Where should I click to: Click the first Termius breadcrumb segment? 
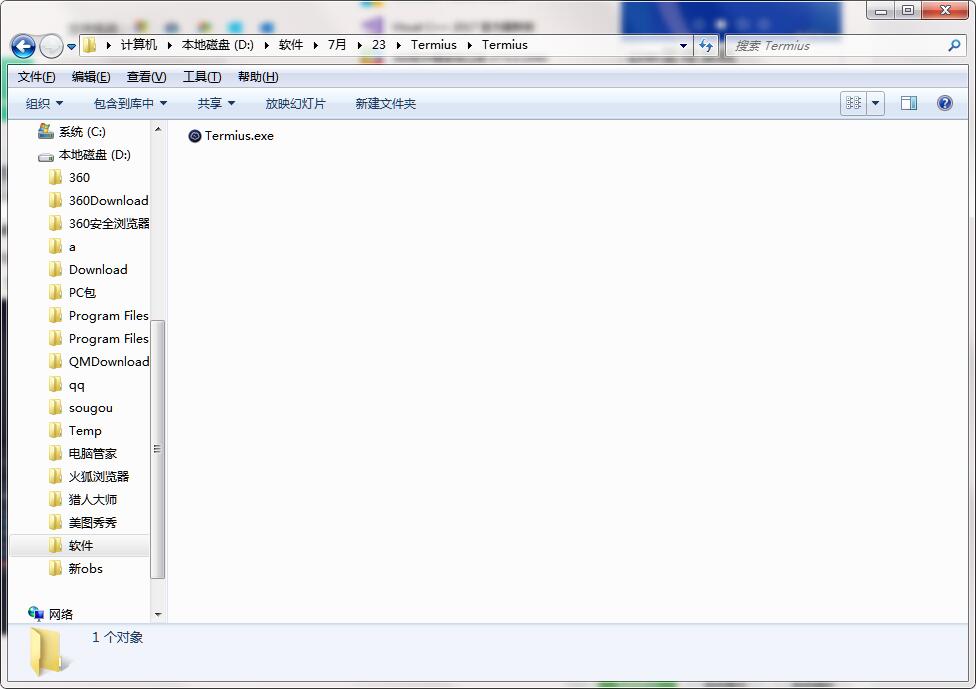click(434, 45)
